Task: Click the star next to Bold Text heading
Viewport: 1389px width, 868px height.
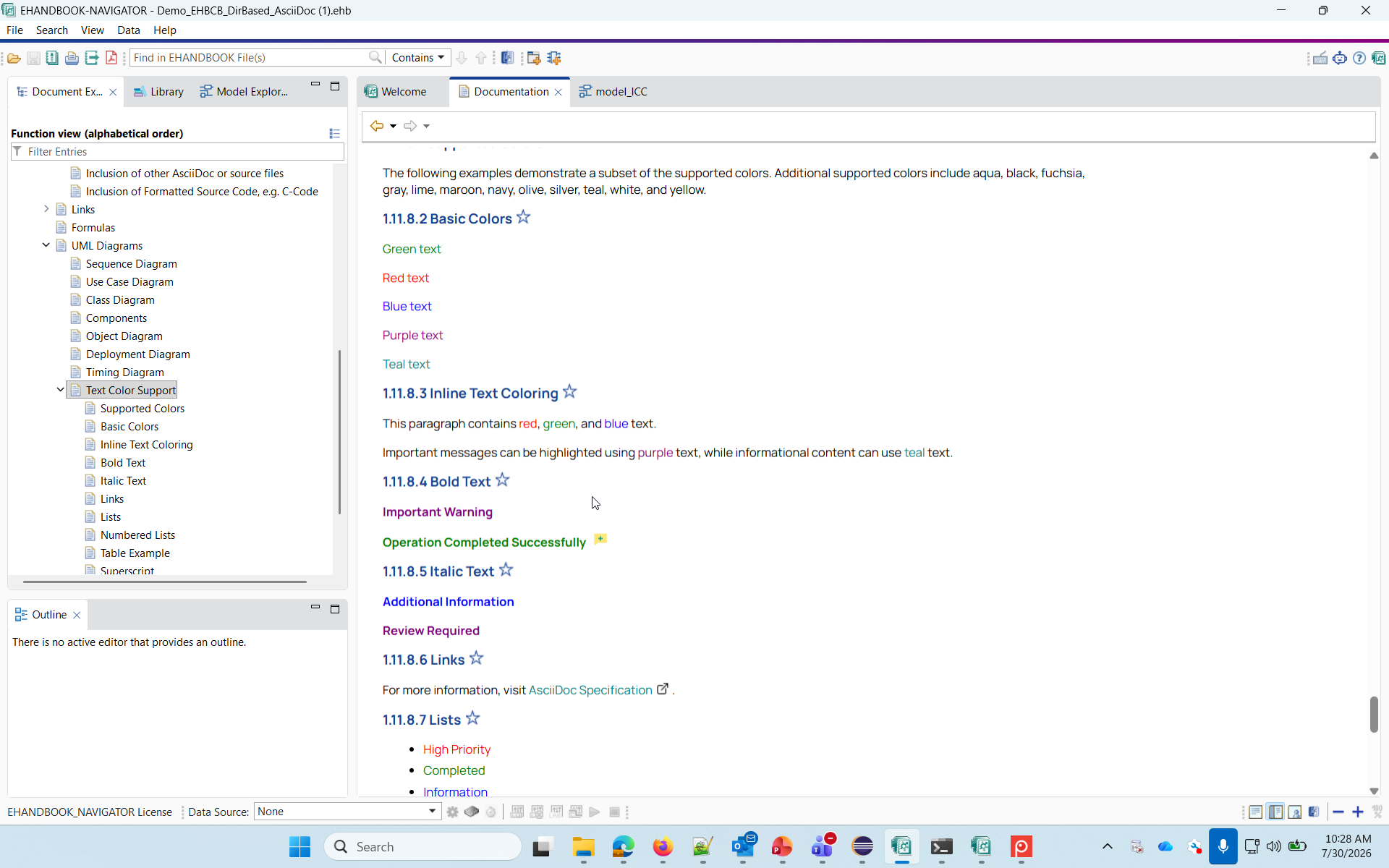Action: (x=503, y=480)
